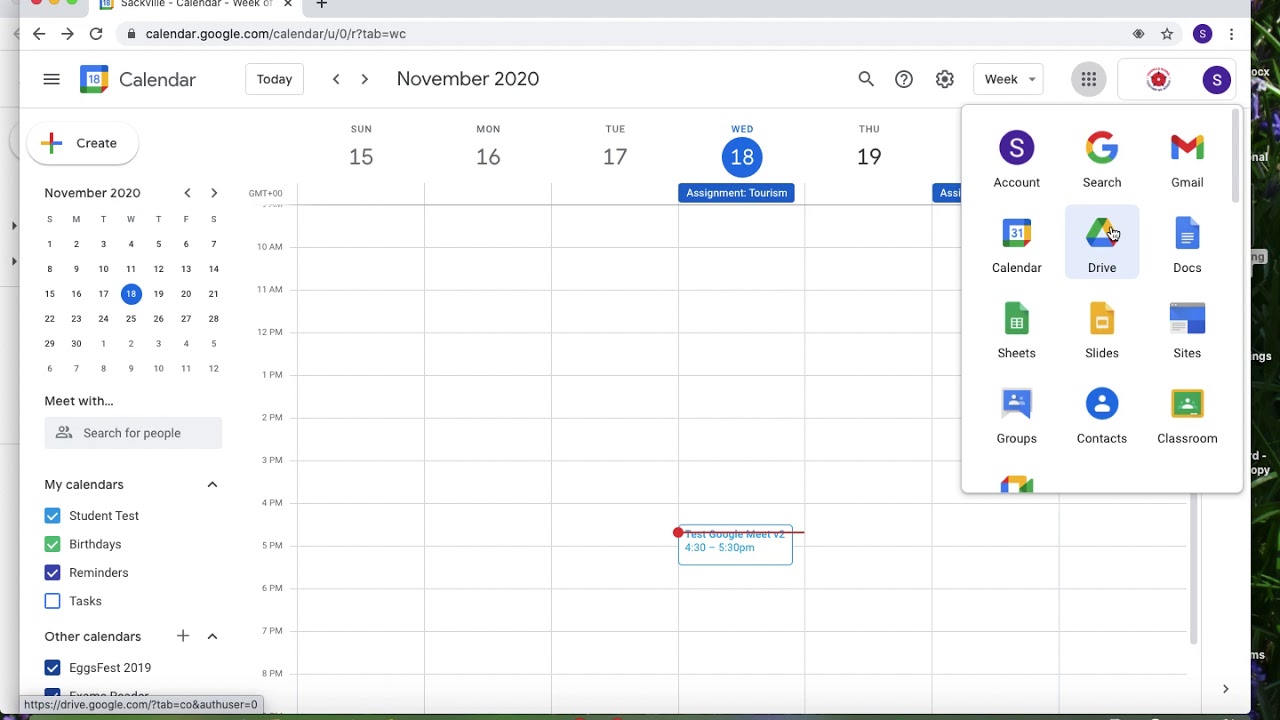The width and height of the screenshot is (1280, 720).
Task: Show side panel chevron bottom right
Action: pyautogui.click(x=1225, y=689)
